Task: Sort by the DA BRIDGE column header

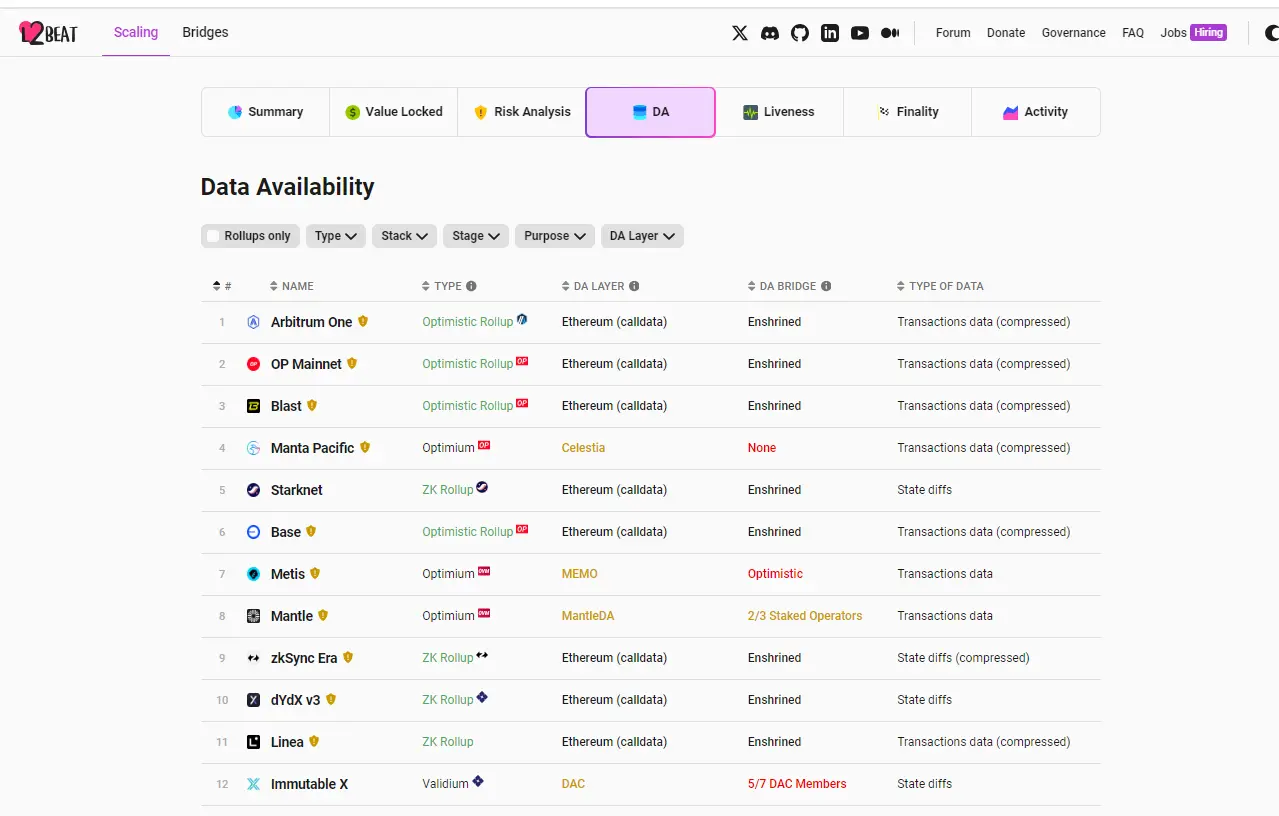Action: point(782,286)
